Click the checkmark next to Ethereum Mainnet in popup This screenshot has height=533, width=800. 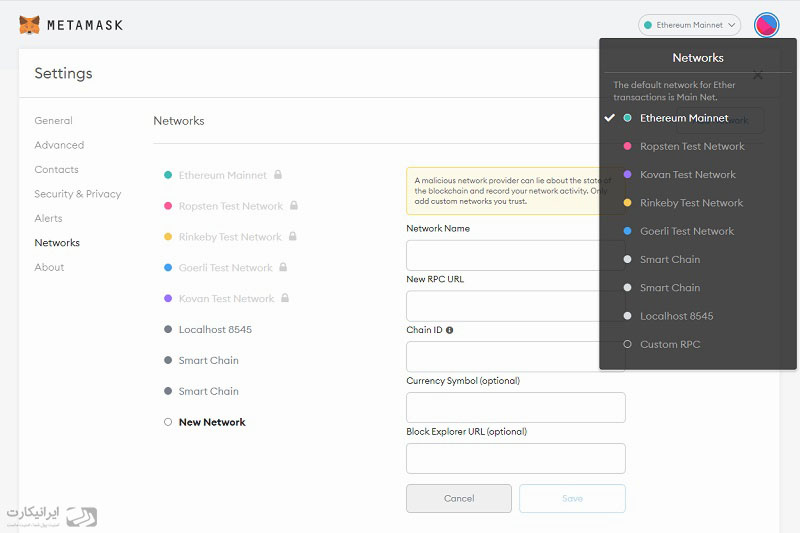(x=609, y=118)
